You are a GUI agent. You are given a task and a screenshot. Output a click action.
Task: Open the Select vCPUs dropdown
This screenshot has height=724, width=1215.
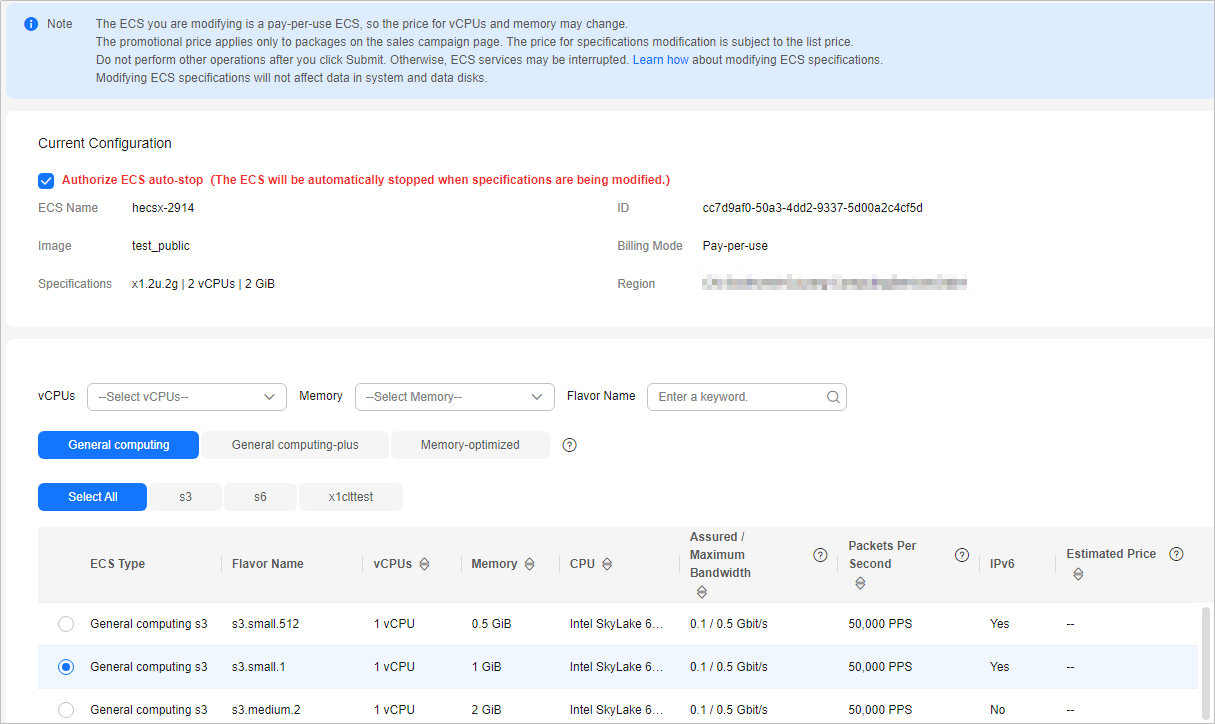pos(187,397)
